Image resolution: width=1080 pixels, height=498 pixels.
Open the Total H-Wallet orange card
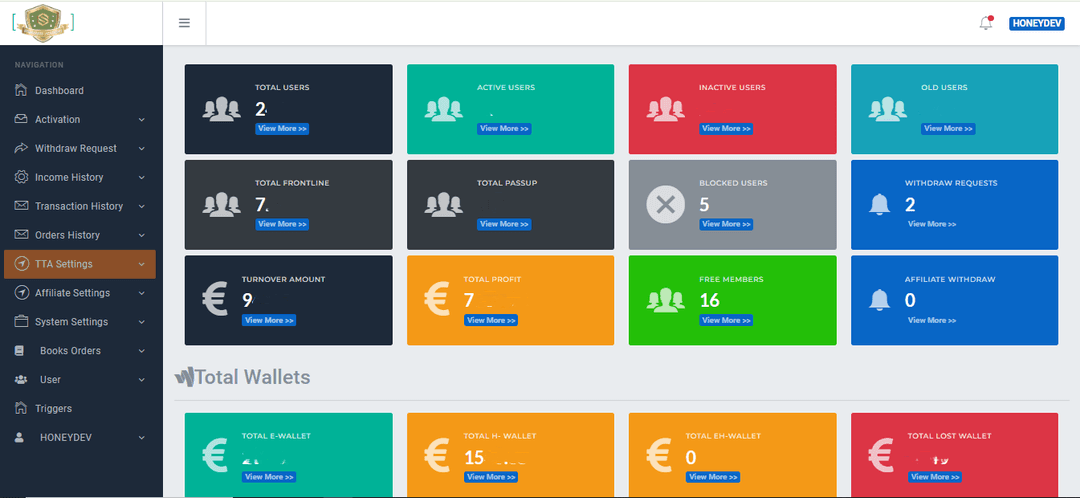[511, 455]
